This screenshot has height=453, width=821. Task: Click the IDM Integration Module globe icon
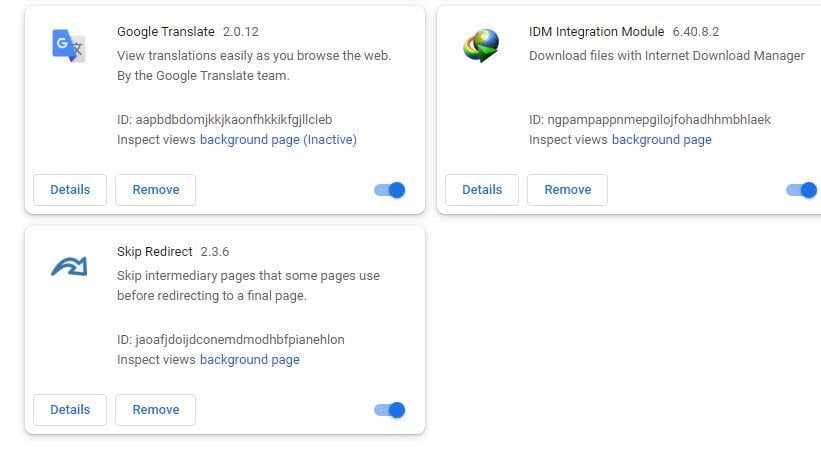pos(481,46)
